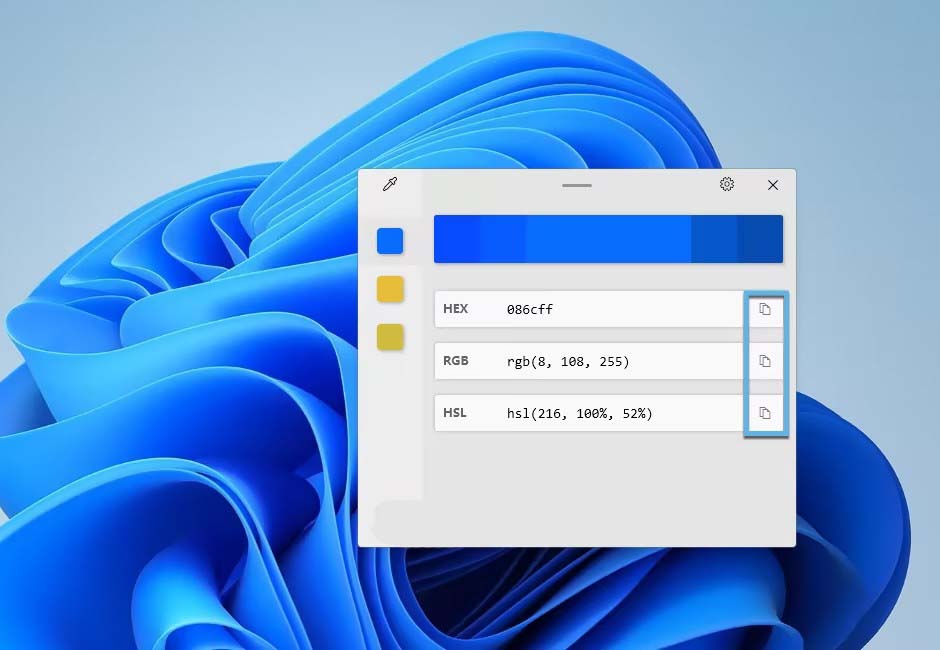Click the wide center segment of the color bar
This screenshot has height=650, width=940.
tap(608, 239)
